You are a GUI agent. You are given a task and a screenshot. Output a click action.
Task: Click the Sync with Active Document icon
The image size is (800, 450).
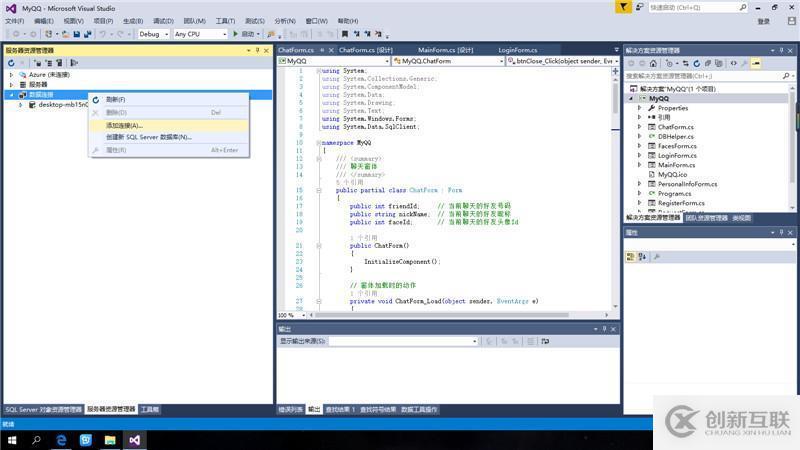(x=685, y=63)
